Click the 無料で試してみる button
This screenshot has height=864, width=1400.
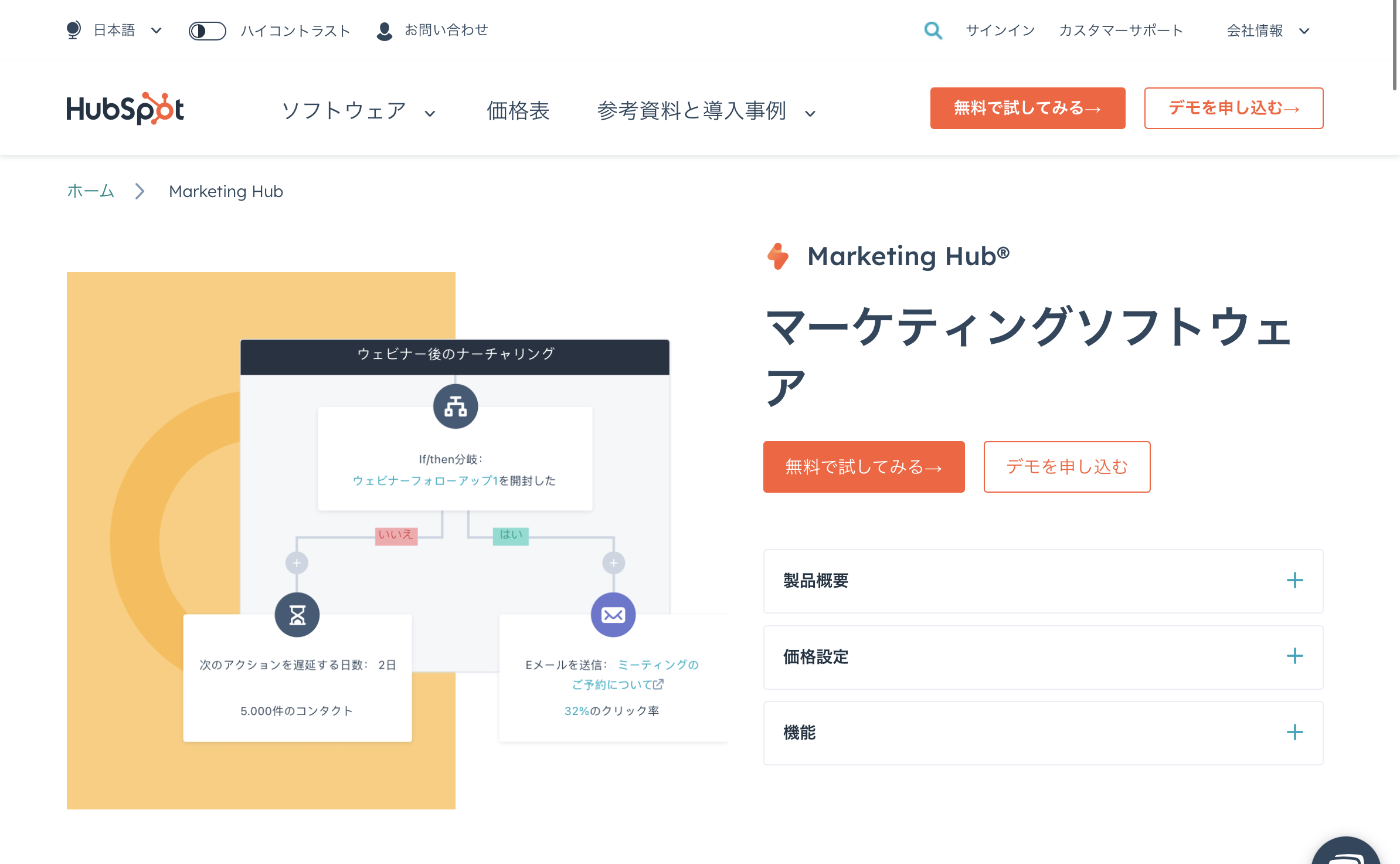tap(863, 466)
